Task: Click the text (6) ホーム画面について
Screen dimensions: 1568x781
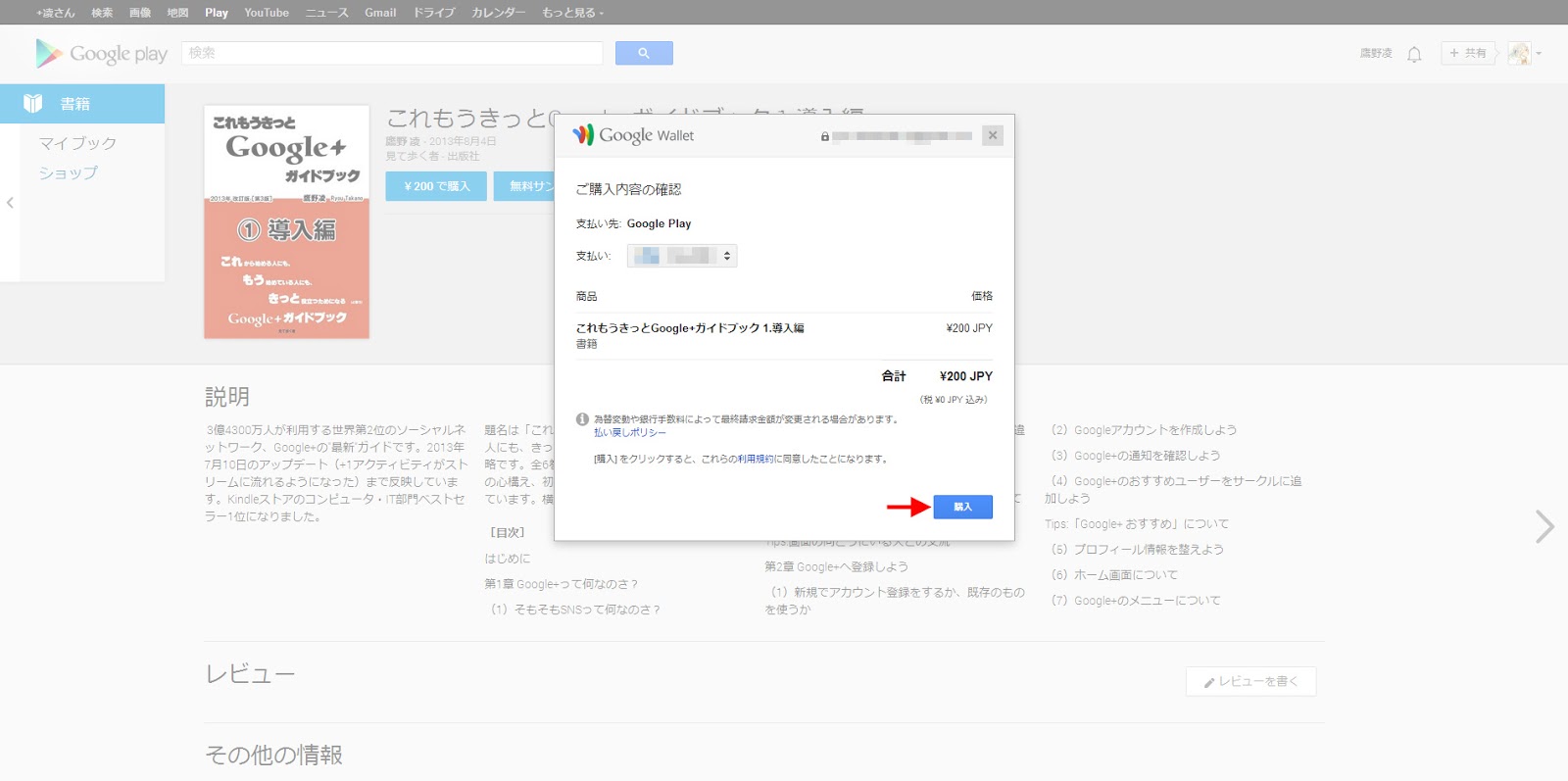Action: coord(1114,575)
